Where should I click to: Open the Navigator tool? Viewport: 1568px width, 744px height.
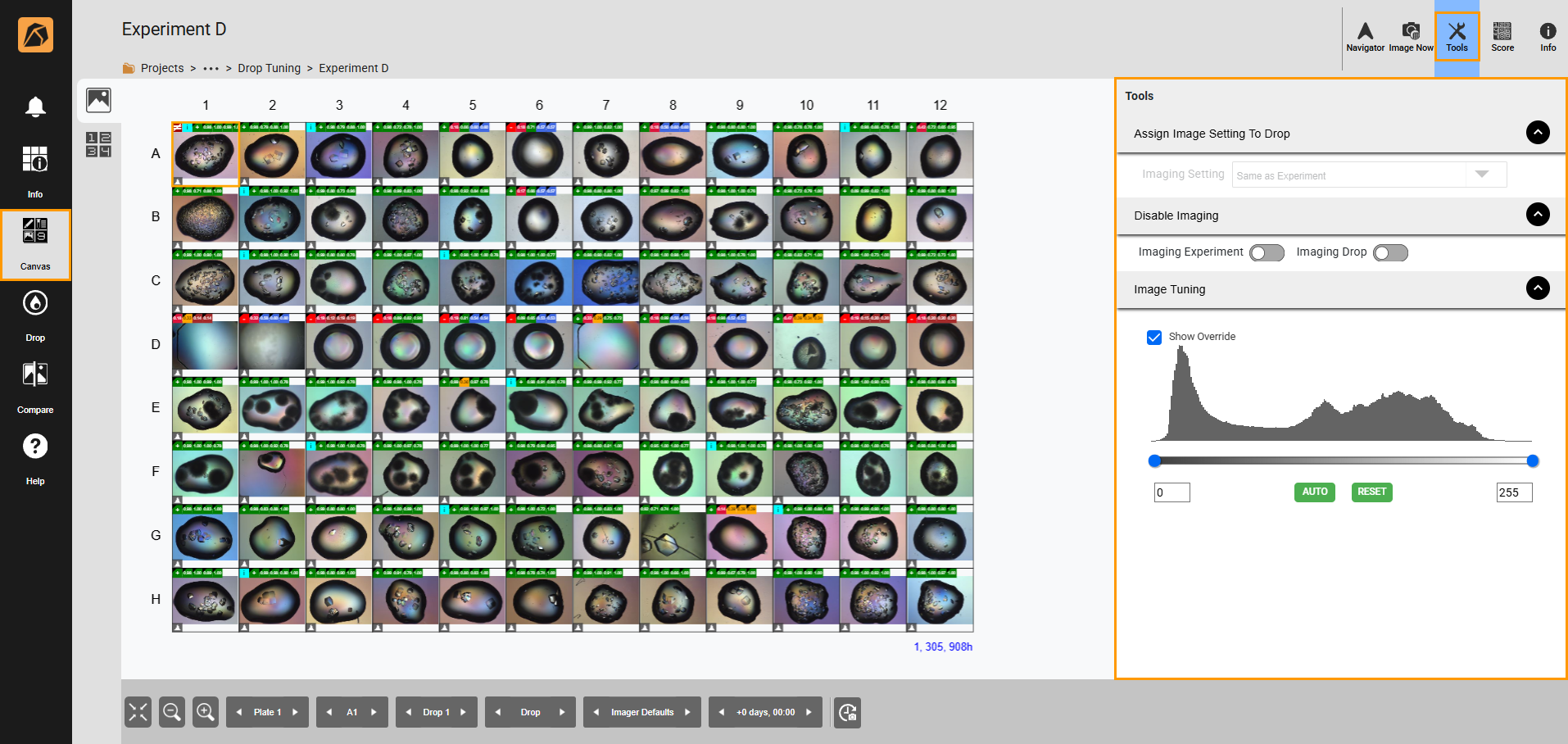[x=1365, y=36]
